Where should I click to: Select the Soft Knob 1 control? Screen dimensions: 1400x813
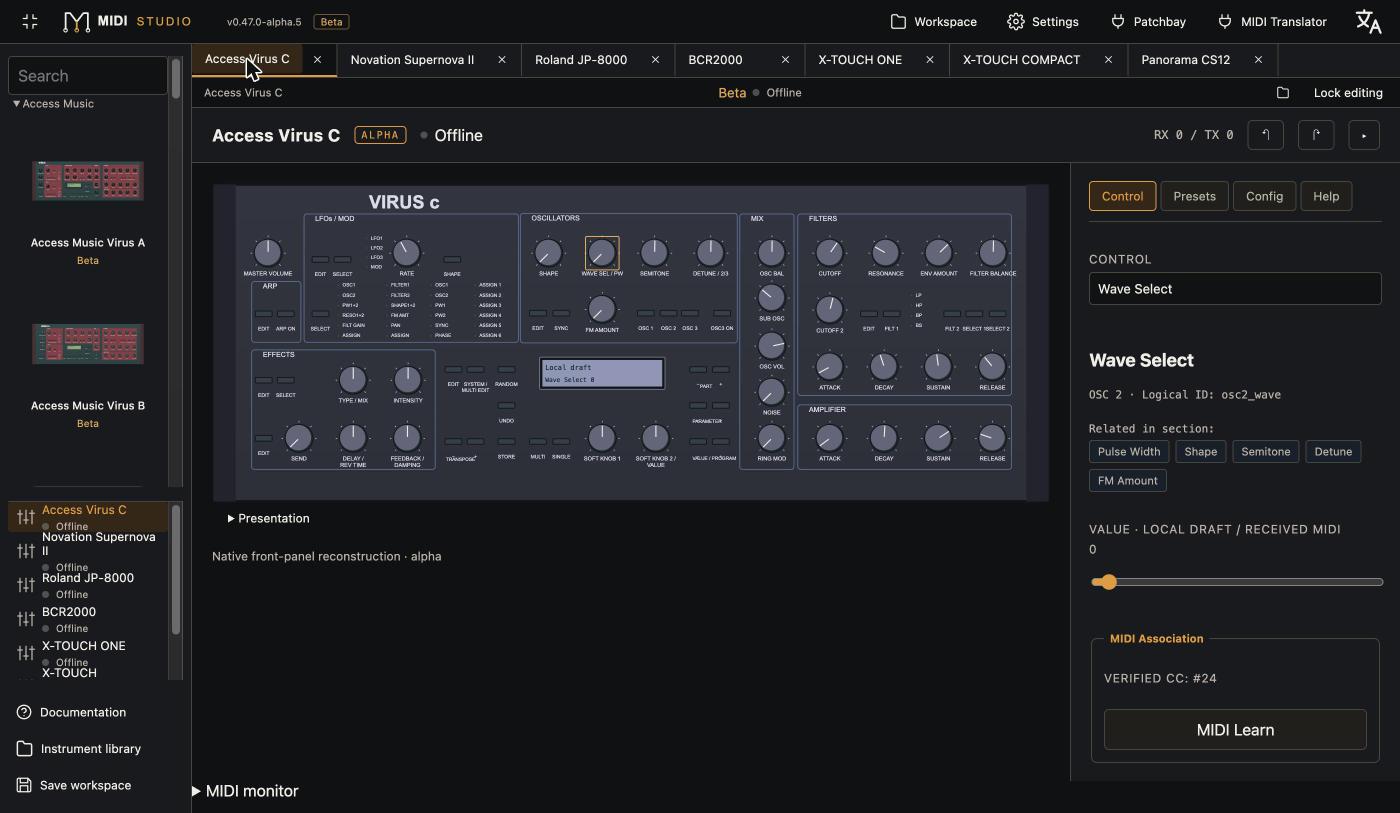coord(601,437)
